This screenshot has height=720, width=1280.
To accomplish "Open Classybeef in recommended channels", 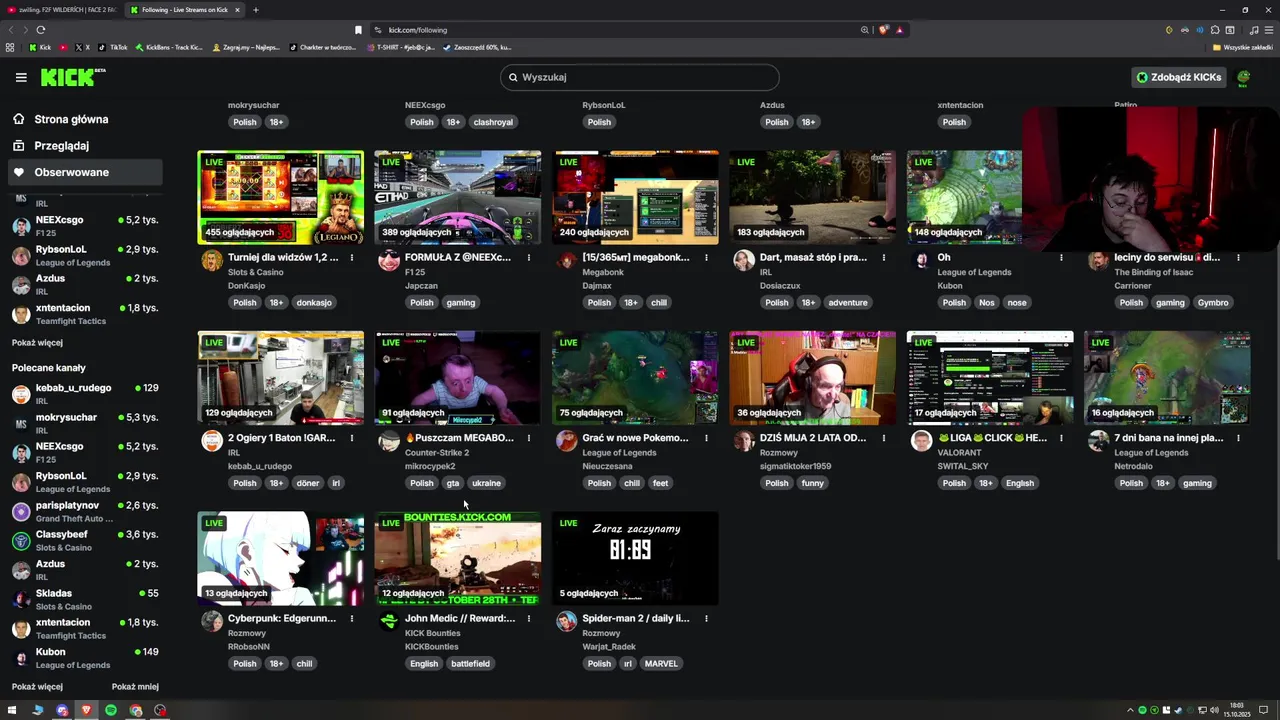I will [85, 541].
